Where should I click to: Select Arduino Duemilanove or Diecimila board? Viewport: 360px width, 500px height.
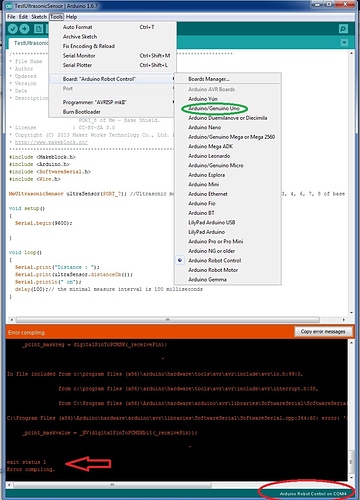coord(228,118)
